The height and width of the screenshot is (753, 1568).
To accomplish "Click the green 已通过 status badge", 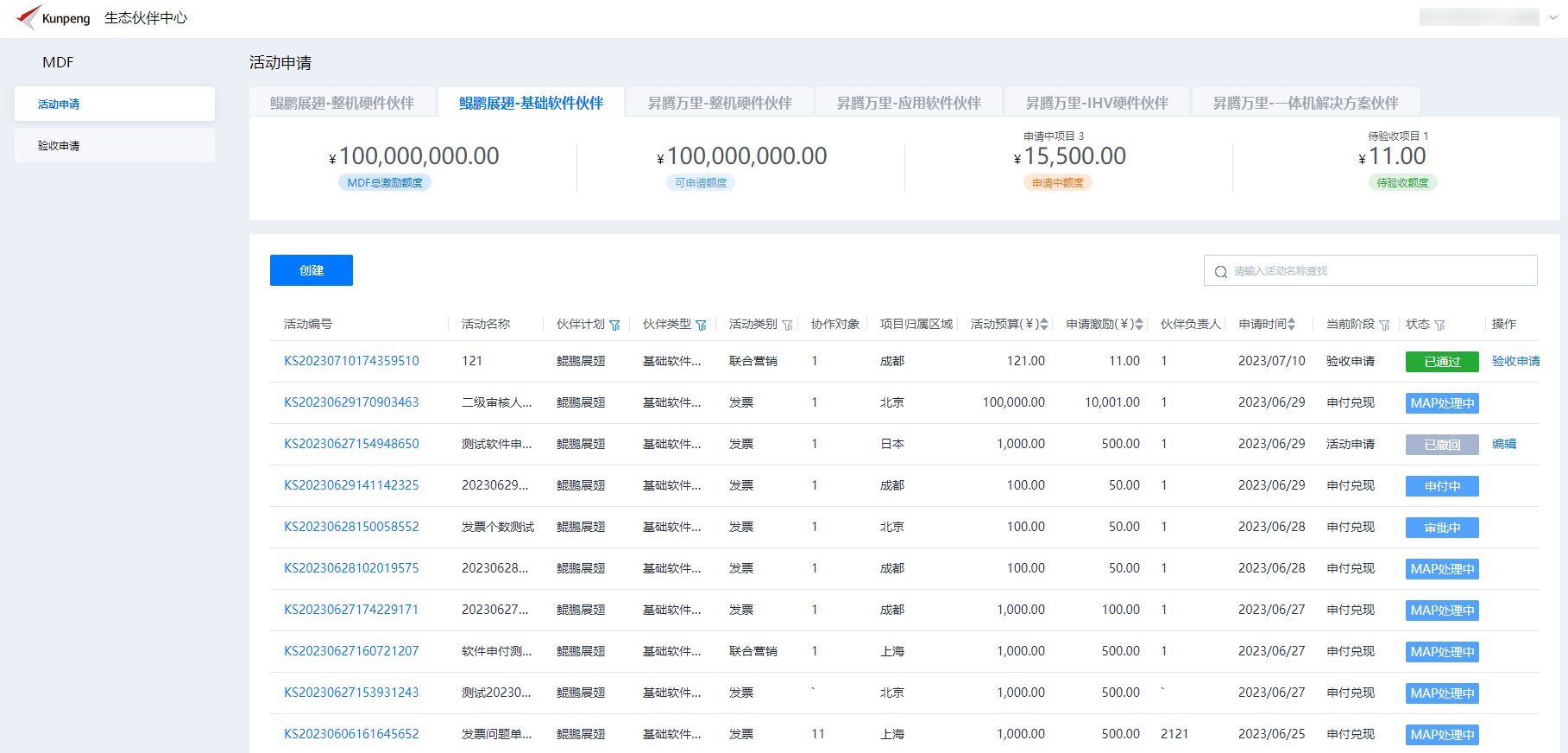I will coord(1442,362).
